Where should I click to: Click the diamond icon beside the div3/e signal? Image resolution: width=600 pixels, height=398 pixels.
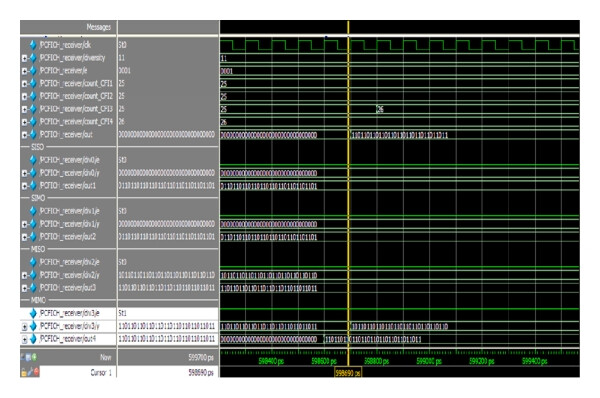coord(33,313)
